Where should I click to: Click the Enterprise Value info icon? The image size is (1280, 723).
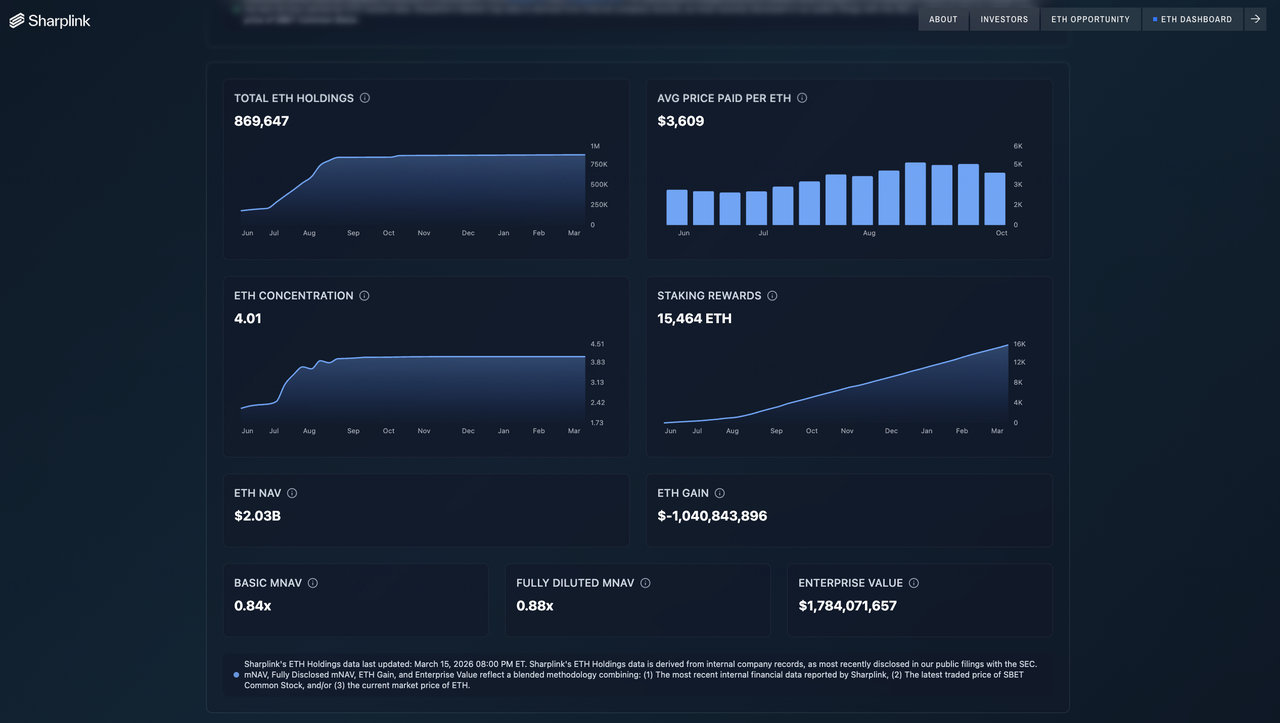[x=914, y=583]
